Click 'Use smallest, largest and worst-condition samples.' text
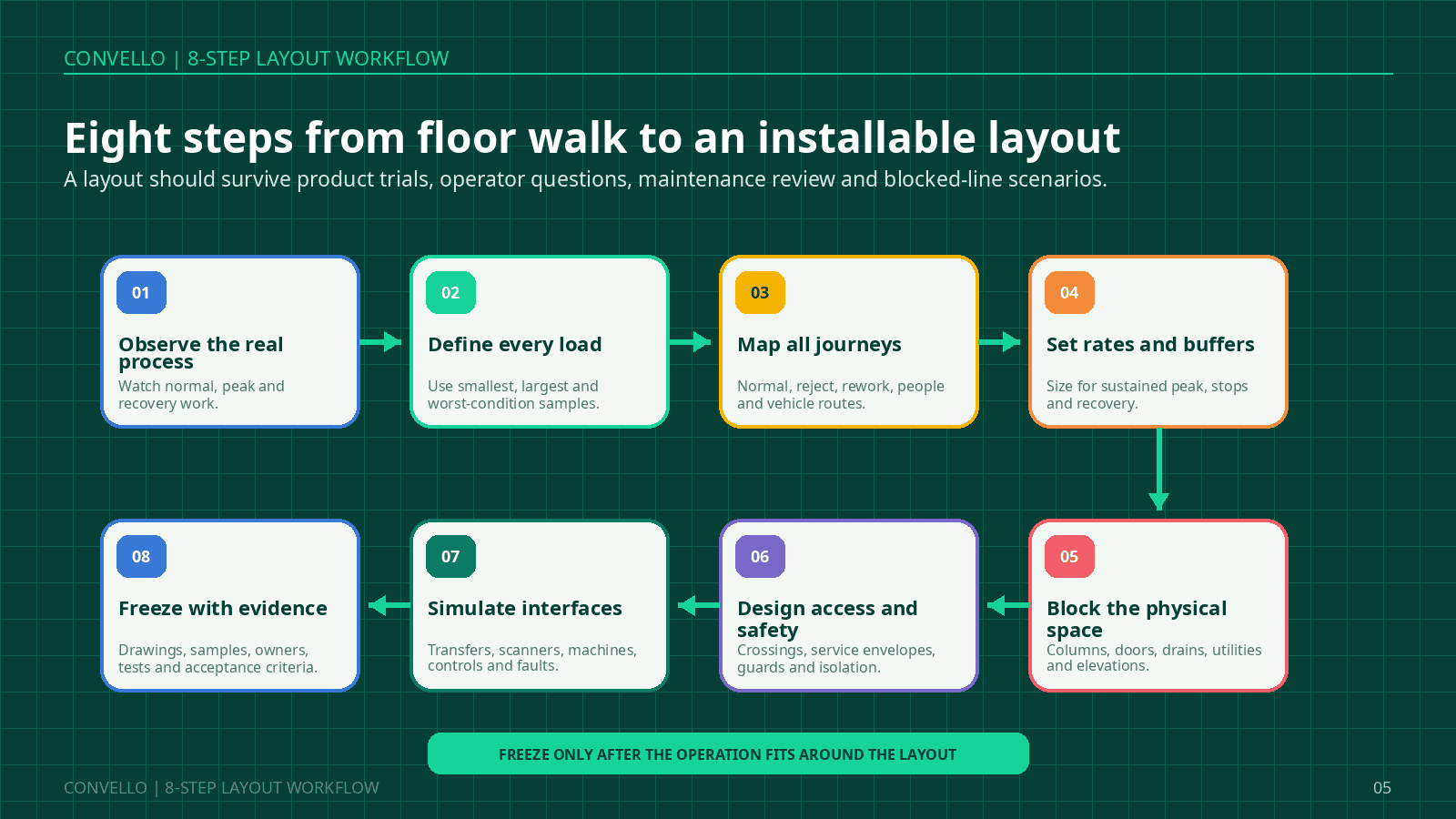 click(x=513, y=395)
